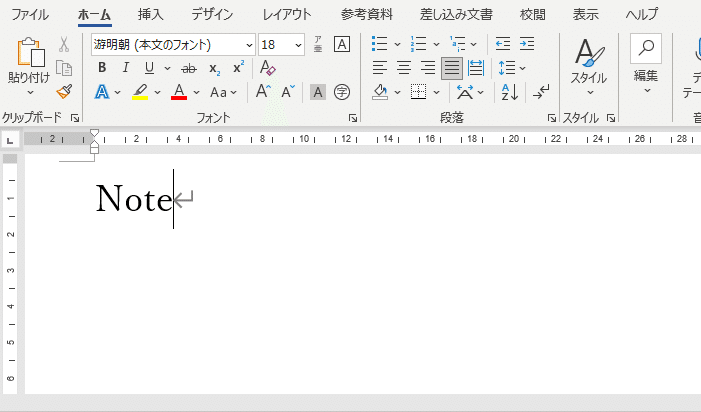
Task: Toggle underline formatting
Action: [149, 68]
